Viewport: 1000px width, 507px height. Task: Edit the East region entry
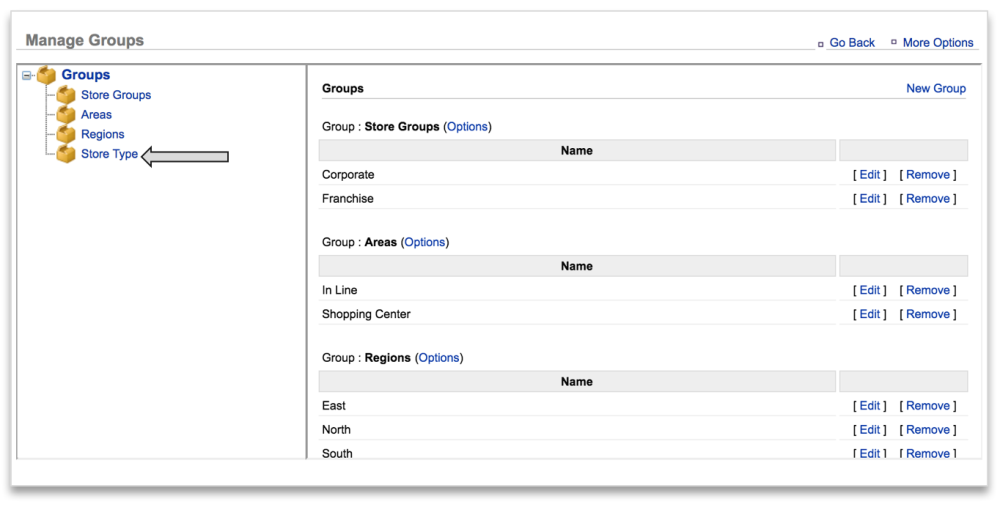tap(870, 406)
